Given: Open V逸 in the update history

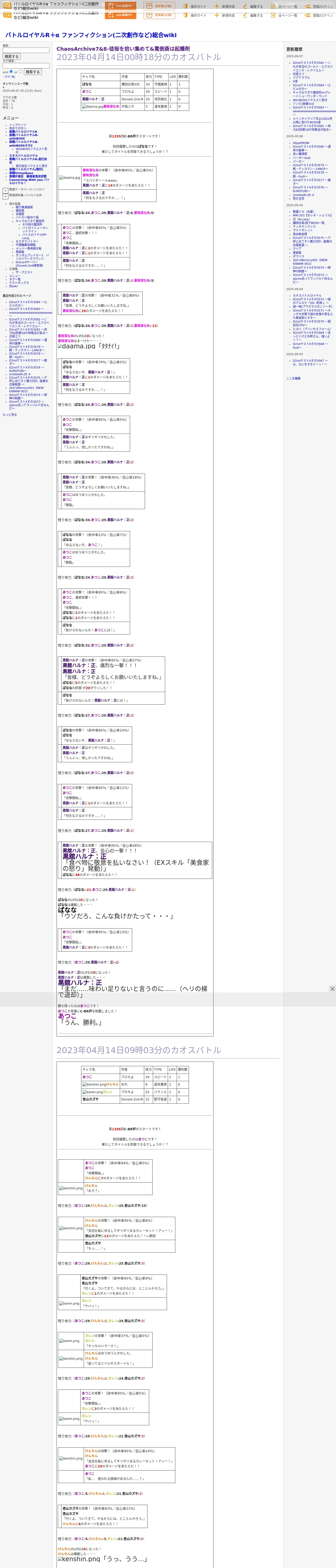Looking at the screenshot, I should click(295, 81).
